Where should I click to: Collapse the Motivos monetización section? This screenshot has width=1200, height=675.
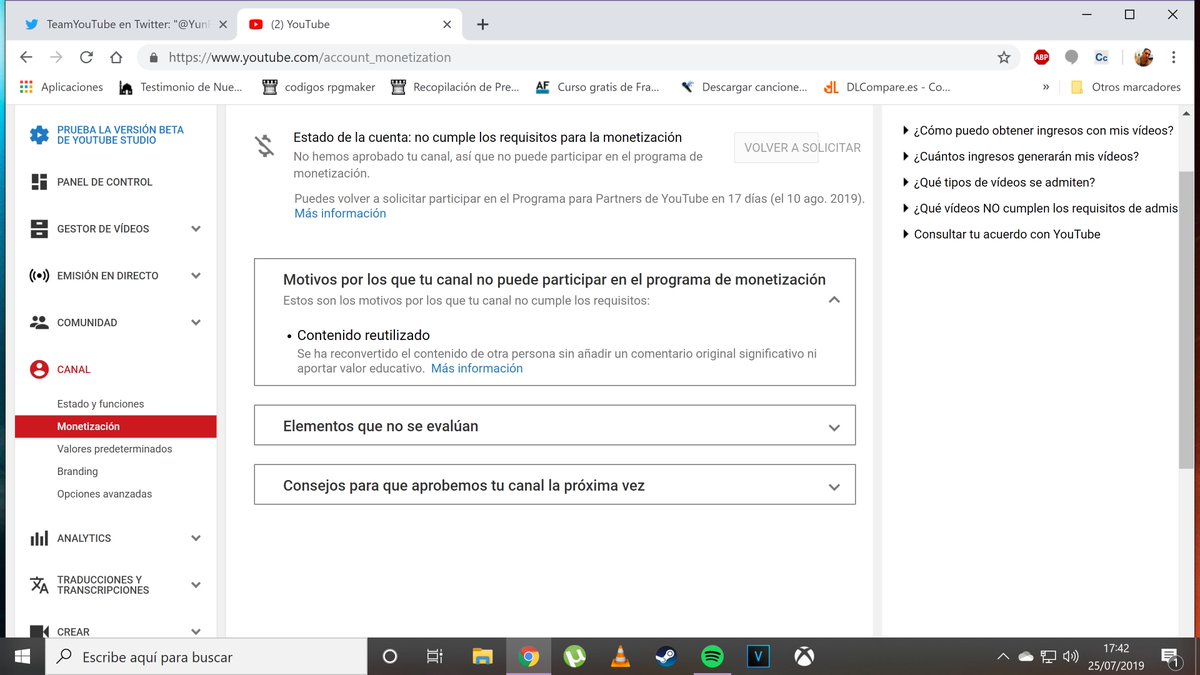(x=834, y=300)
